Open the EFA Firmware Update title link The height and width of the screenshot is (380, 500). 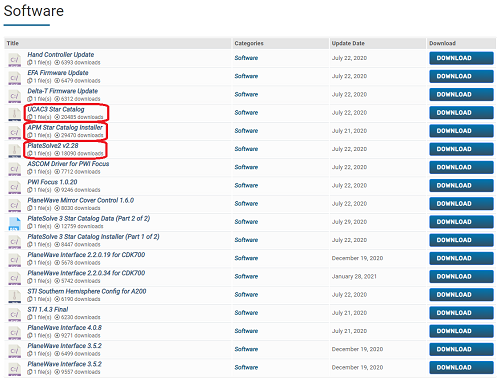(58, 73)
